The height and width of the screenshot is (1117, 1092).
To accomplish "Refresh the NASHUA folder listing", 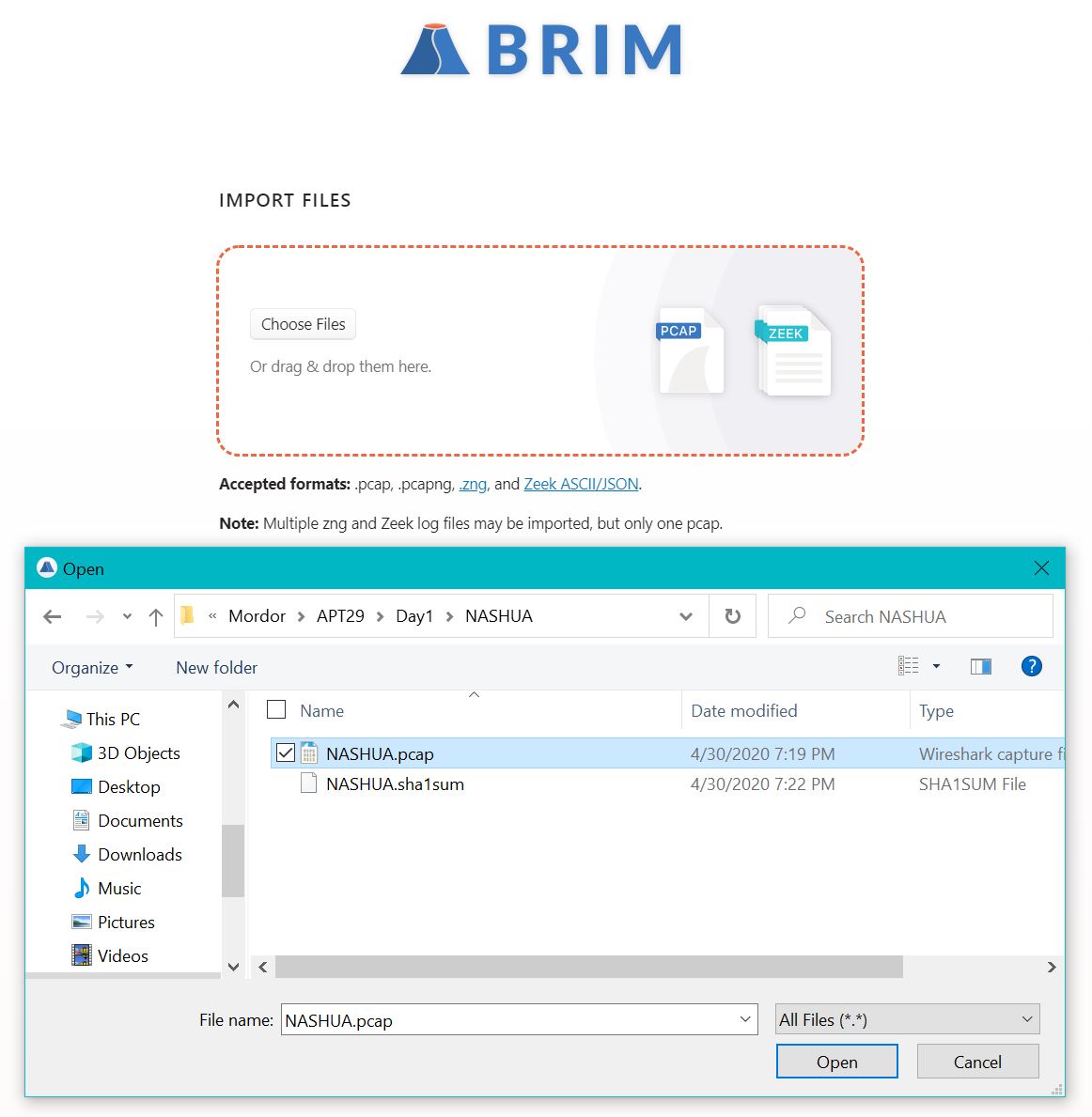I will (732, 616).
